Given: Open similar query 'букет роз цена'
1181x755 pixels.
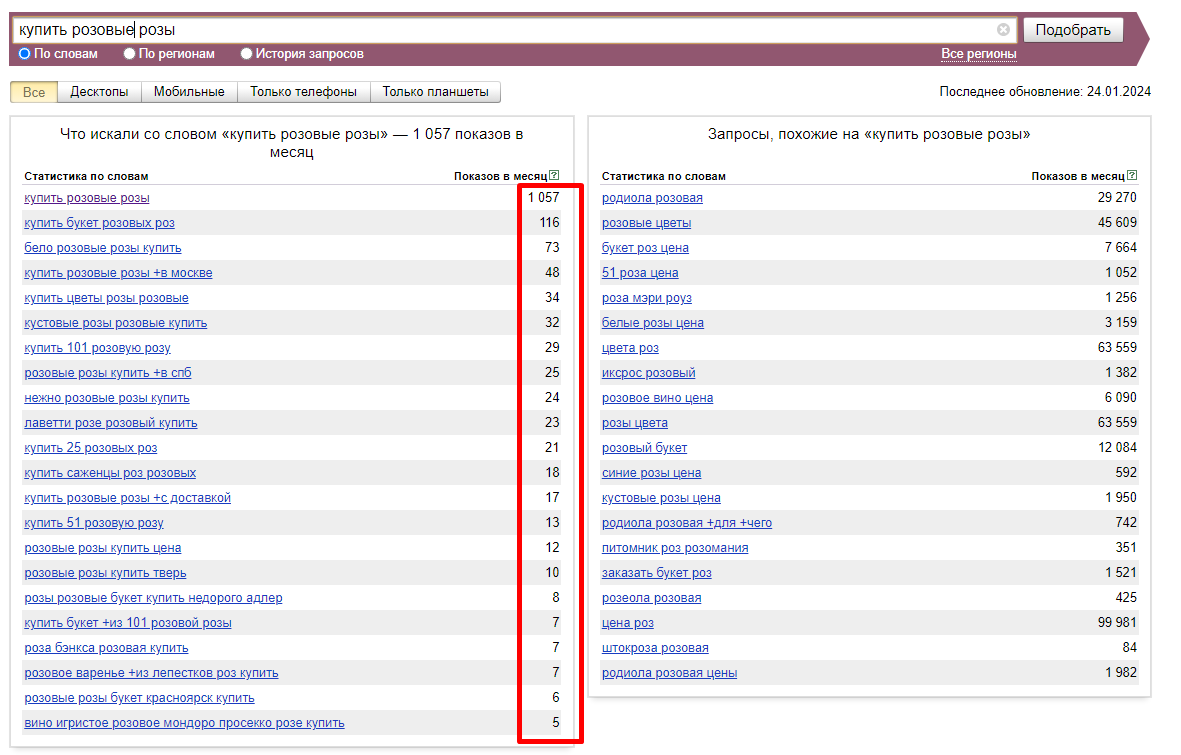Looking at the screenshot, I should [x=645, y=248].
